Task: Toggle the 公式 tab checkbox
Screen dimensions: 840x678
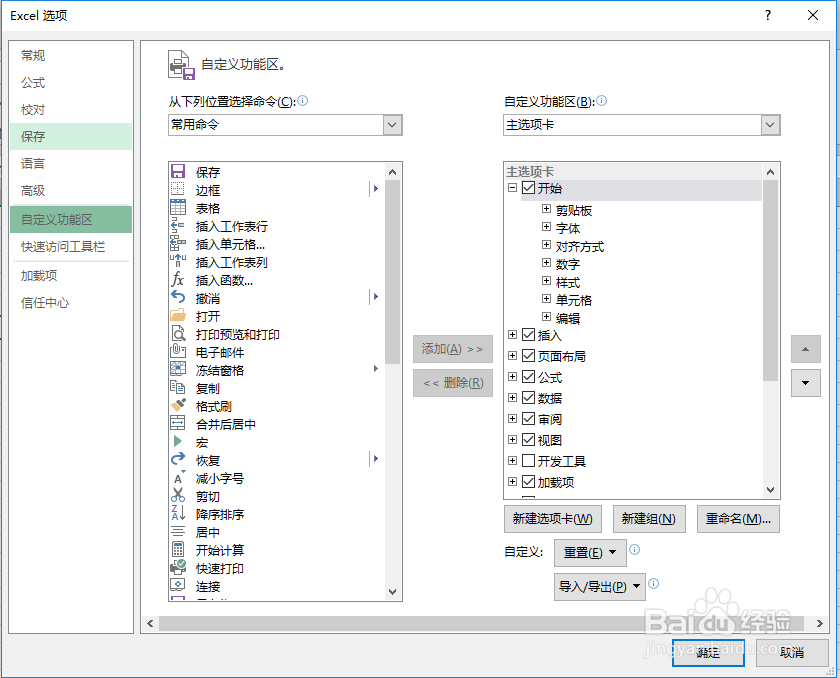Action: pyautogui.click(x=528, y=377)
